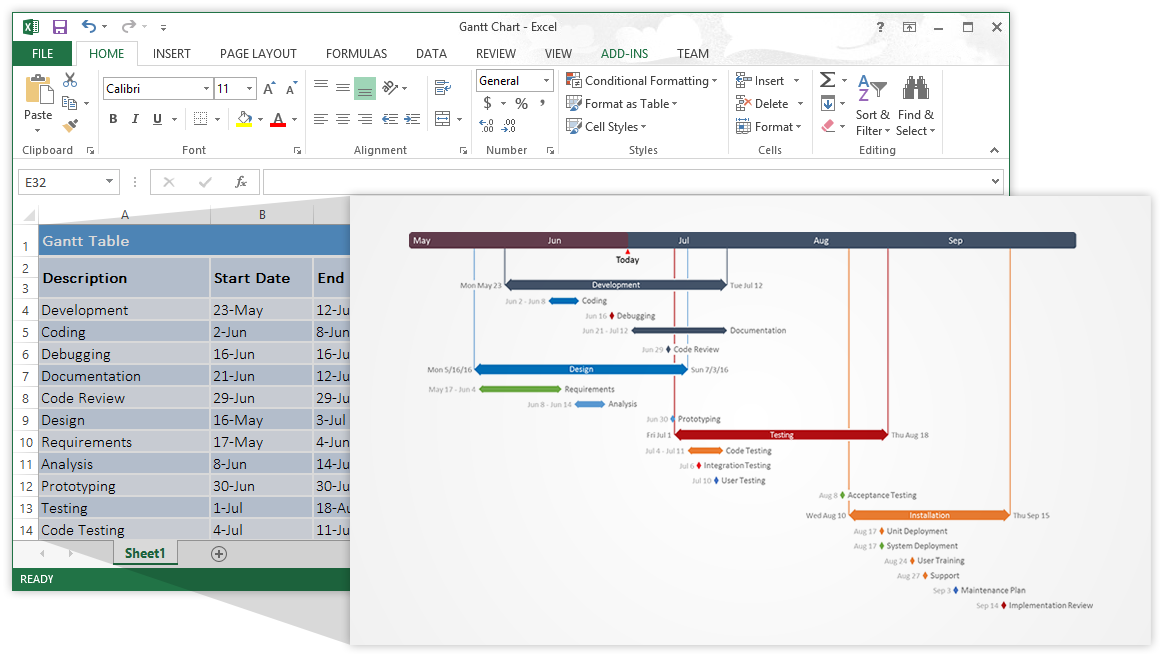
Task: Click Find & Select binoculars button
Action: tap(915, 105)
